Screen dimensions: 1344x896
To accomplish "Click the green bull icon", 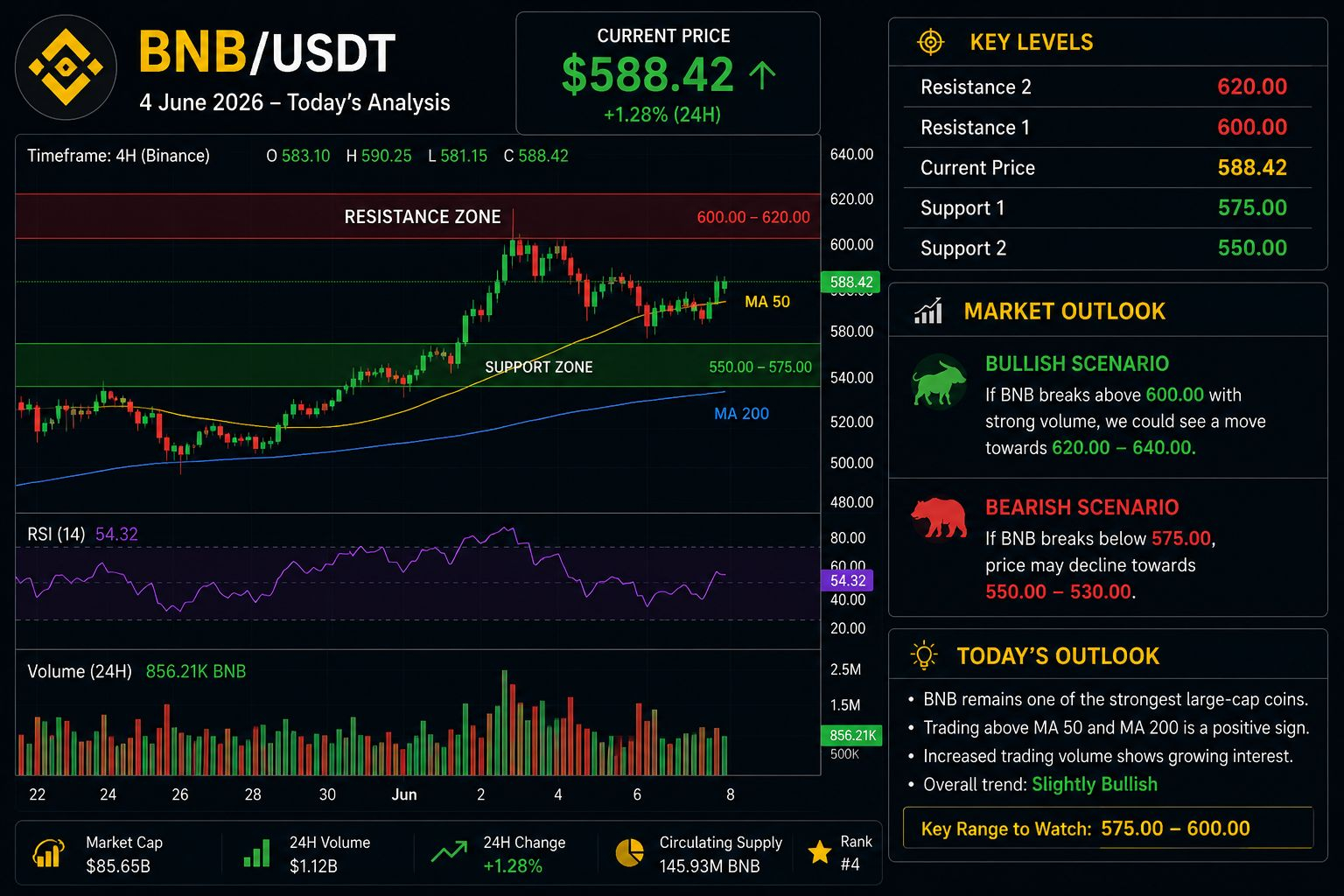I will 939,381.
